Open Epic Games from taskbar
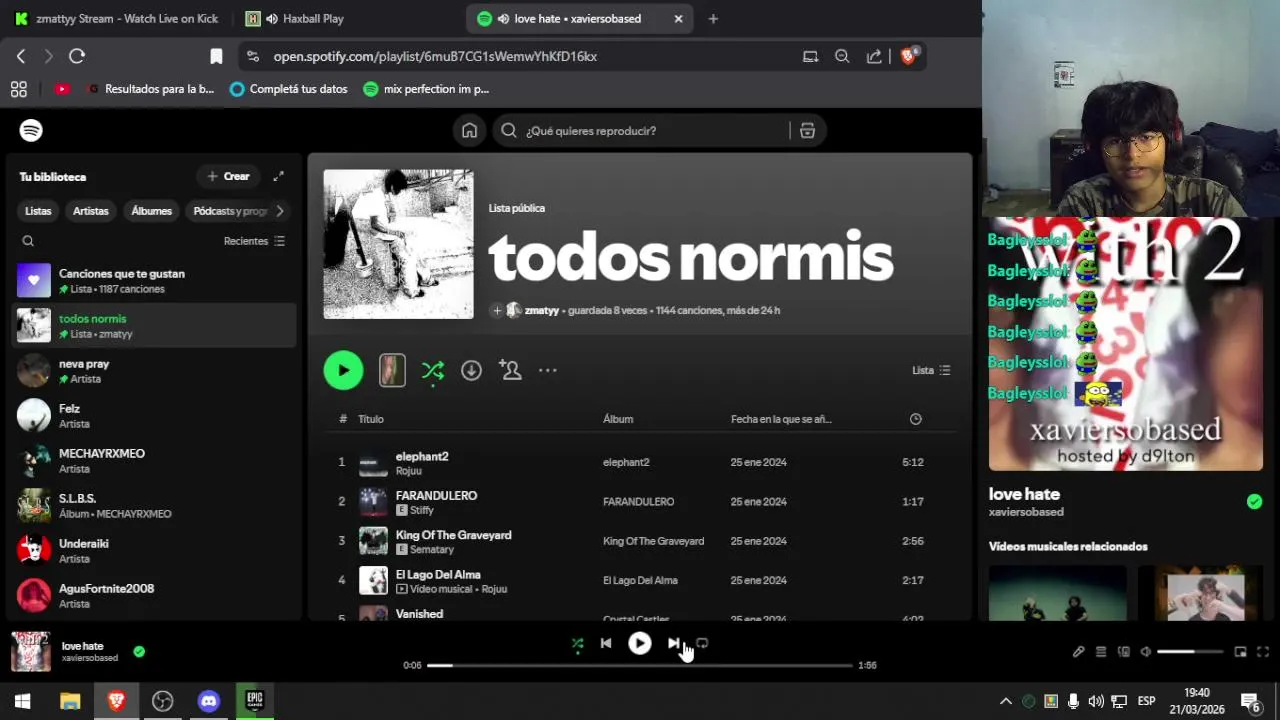1280x720 pixels. (x=254, y=701)
